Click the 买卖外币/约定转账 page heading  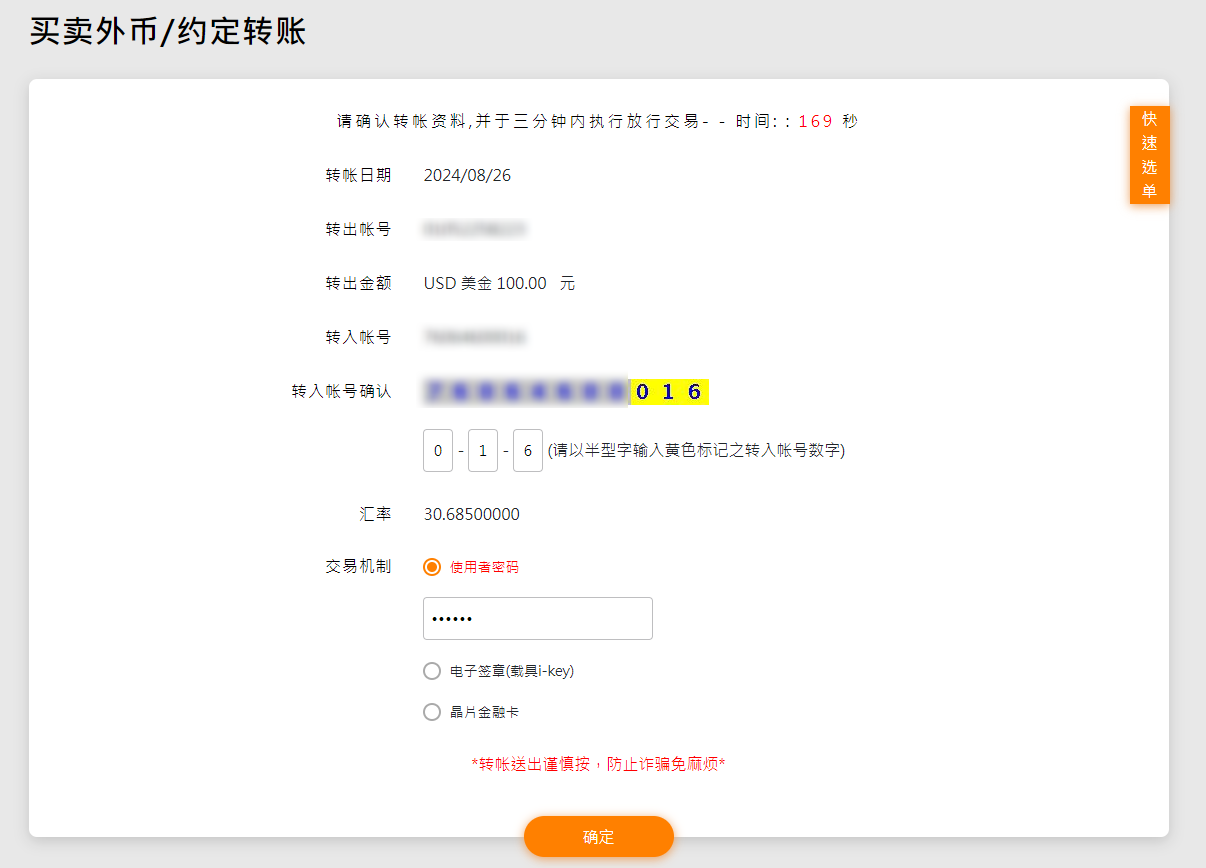168,31
